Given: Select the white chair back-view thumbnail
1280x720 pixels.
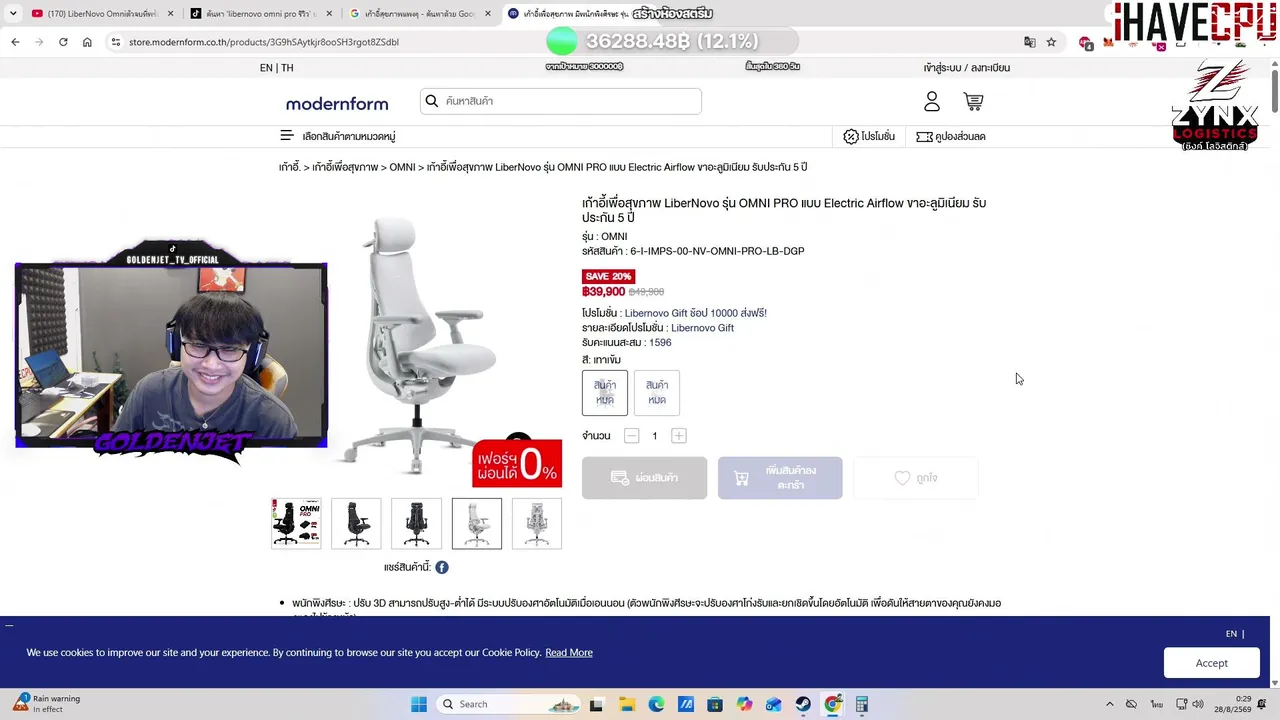Looking at the screenshot, I should pos(537,523).
